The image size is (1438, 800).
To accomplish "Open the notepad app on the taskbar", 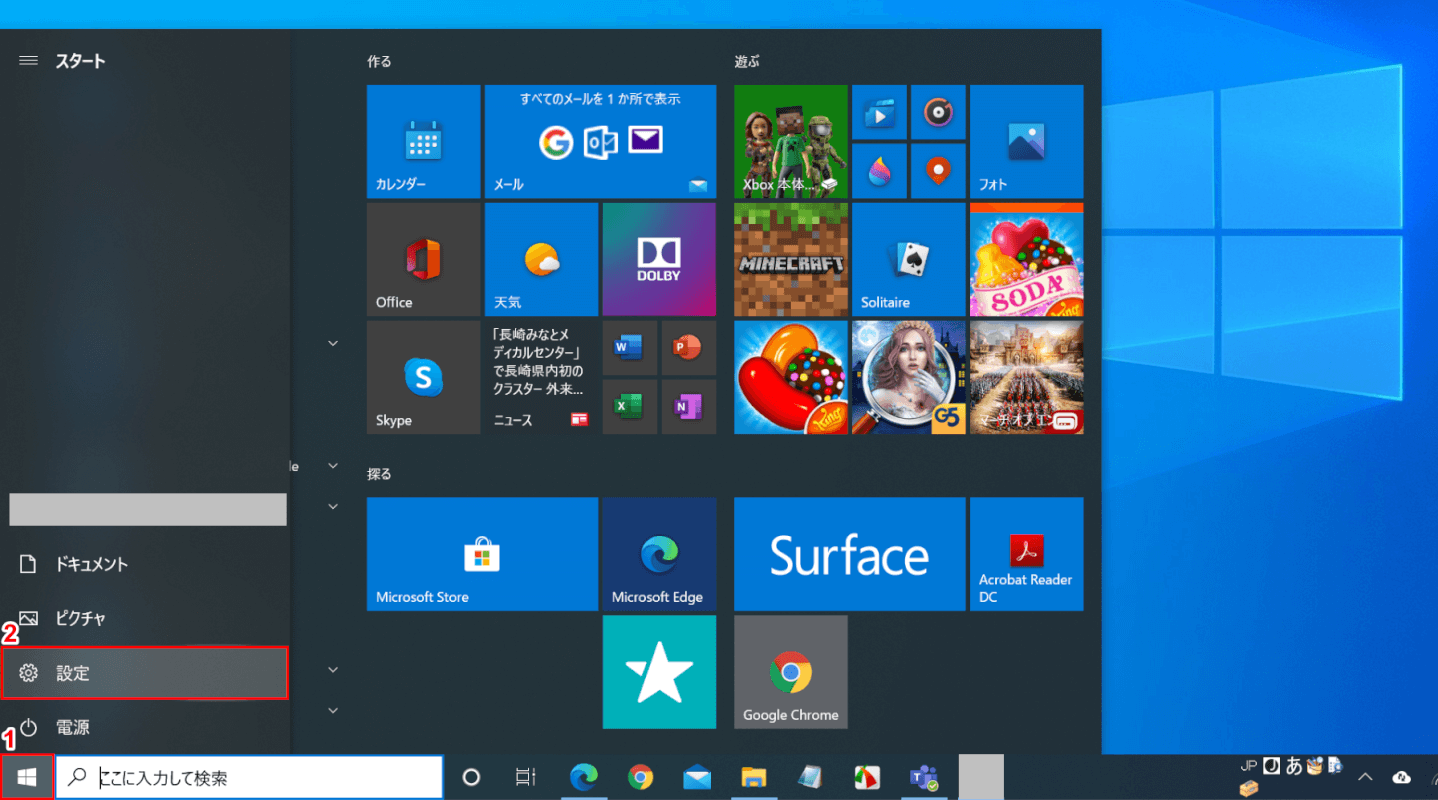I will pyautogui.click(x=810, y=777).
